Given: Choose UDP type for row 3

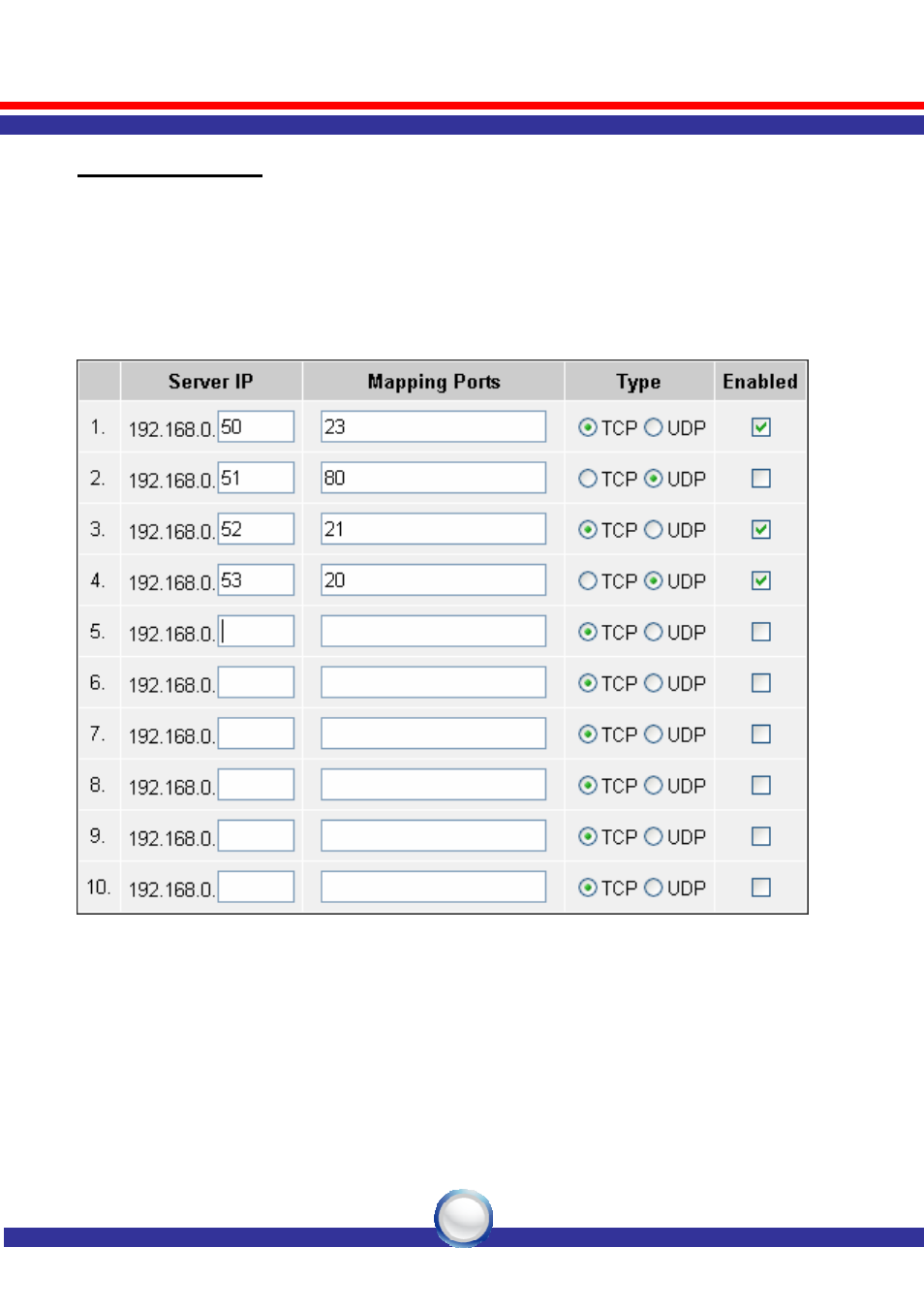Looking at the screenshot, I should [654, 530].
